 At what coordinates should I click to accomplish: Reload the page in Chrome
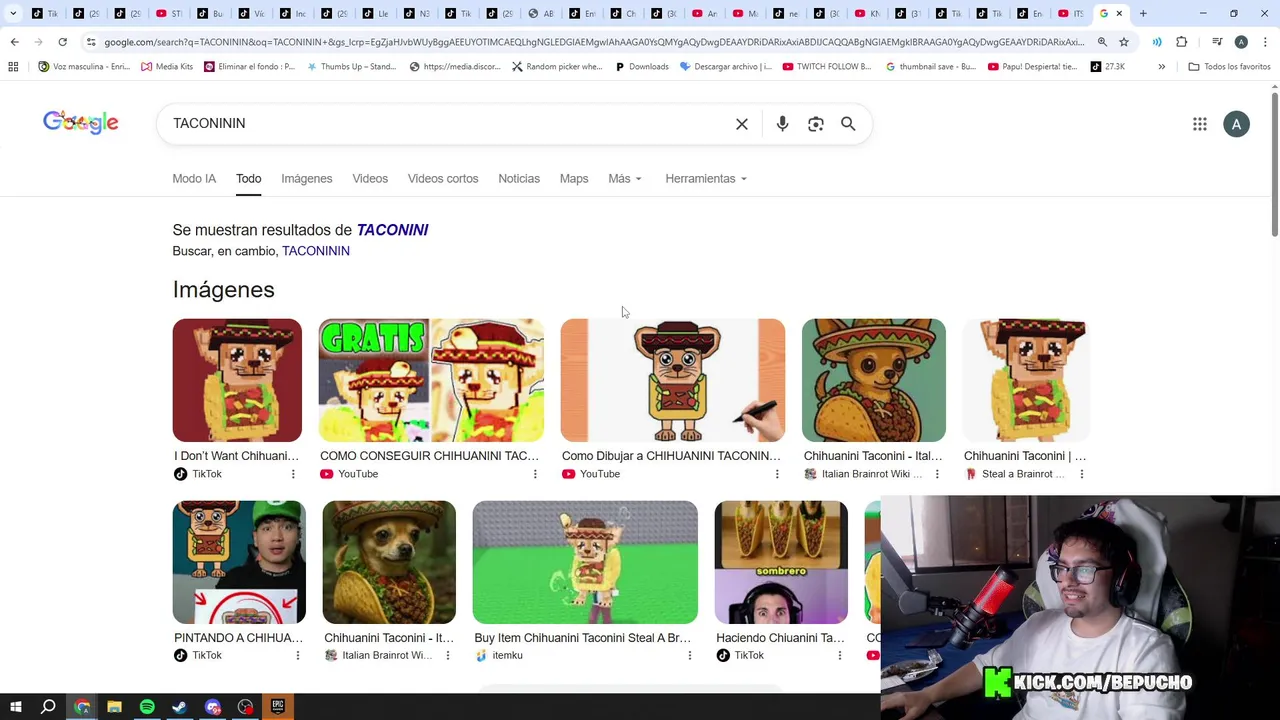62,42
